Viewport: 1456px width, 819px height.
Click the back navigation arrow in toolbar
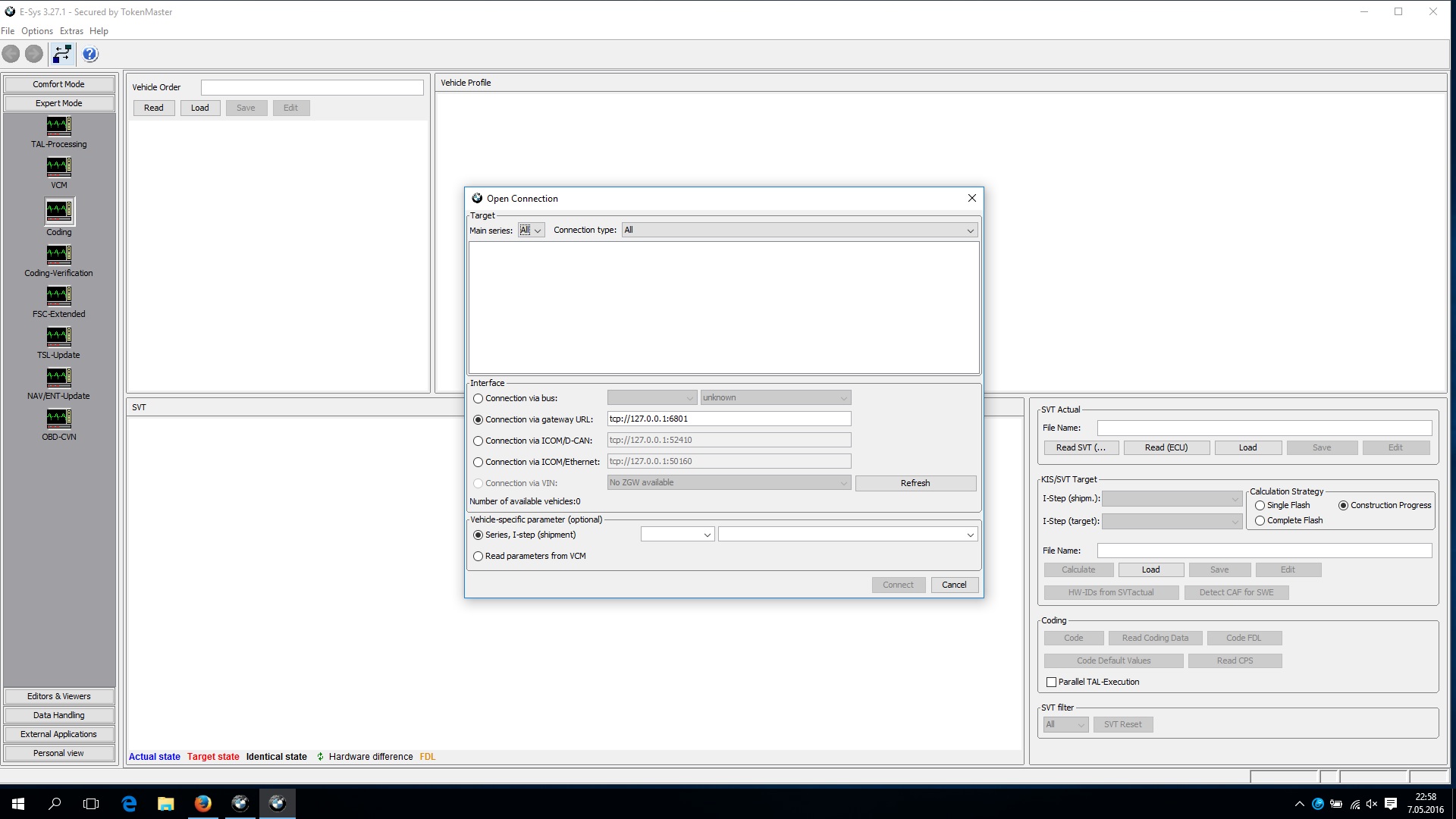(11, 54)
